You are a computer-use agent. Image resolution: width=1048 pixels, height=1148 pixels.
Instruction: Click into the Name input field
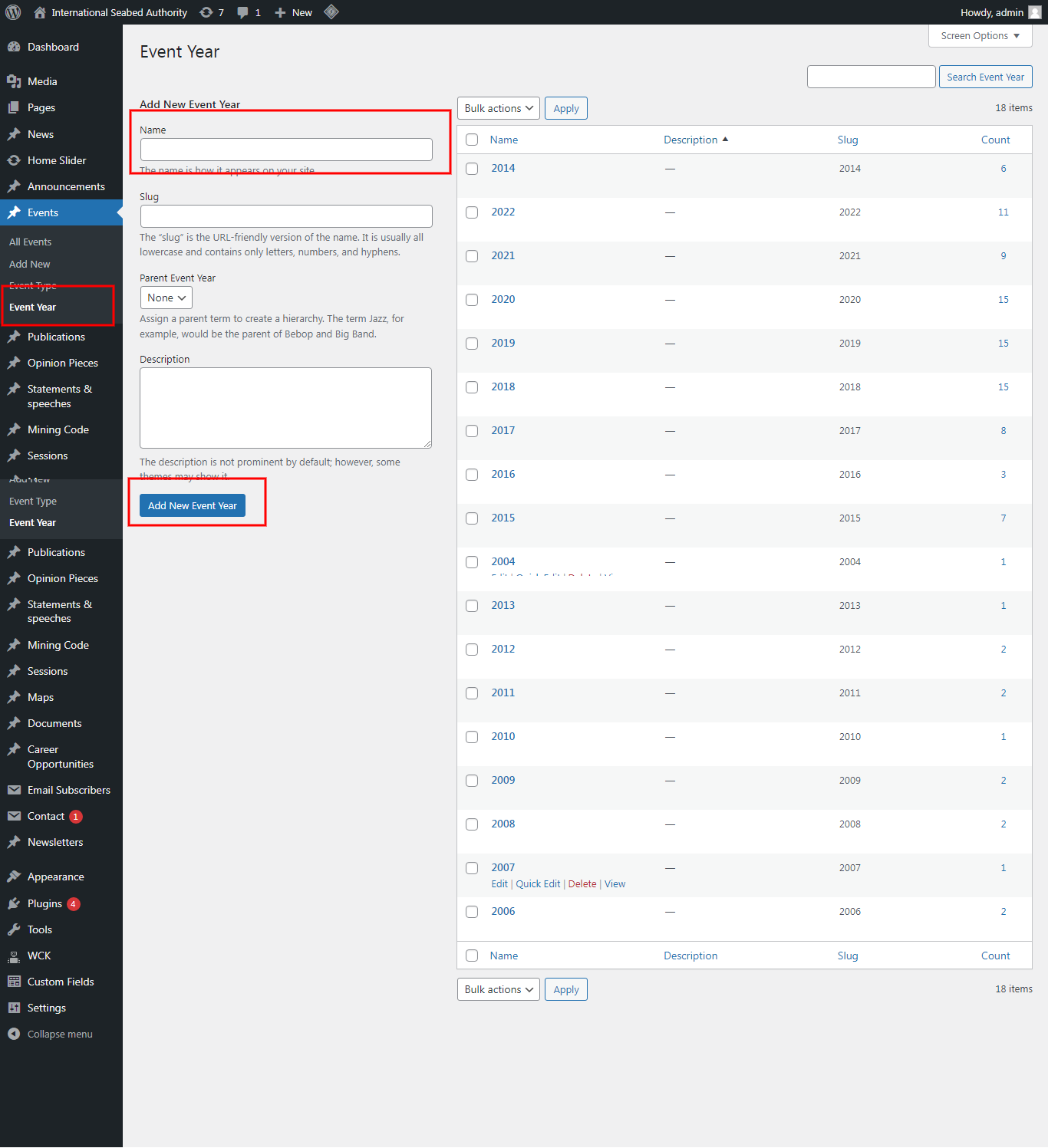click(286, 150)
